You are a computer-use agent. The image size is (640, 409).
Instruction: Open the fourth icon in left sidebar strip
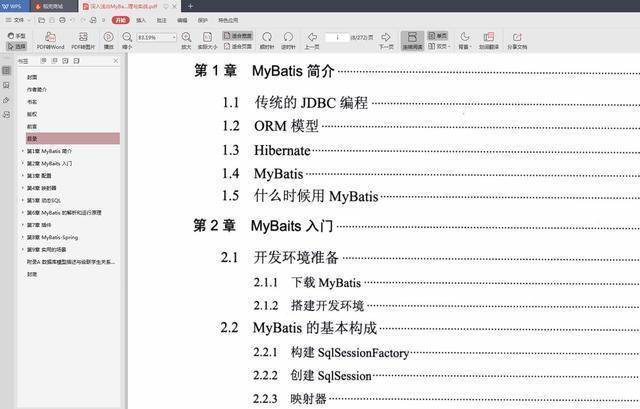tap(6, 115)
